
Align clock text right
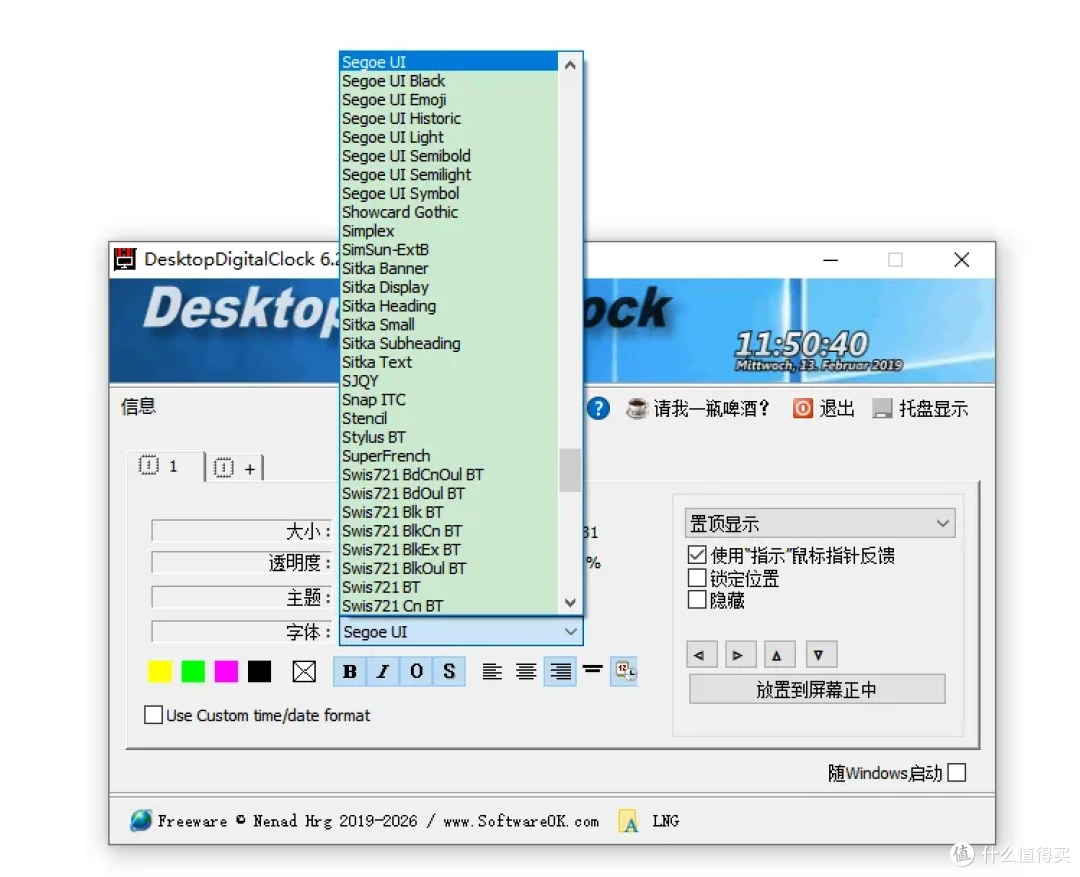560,671
